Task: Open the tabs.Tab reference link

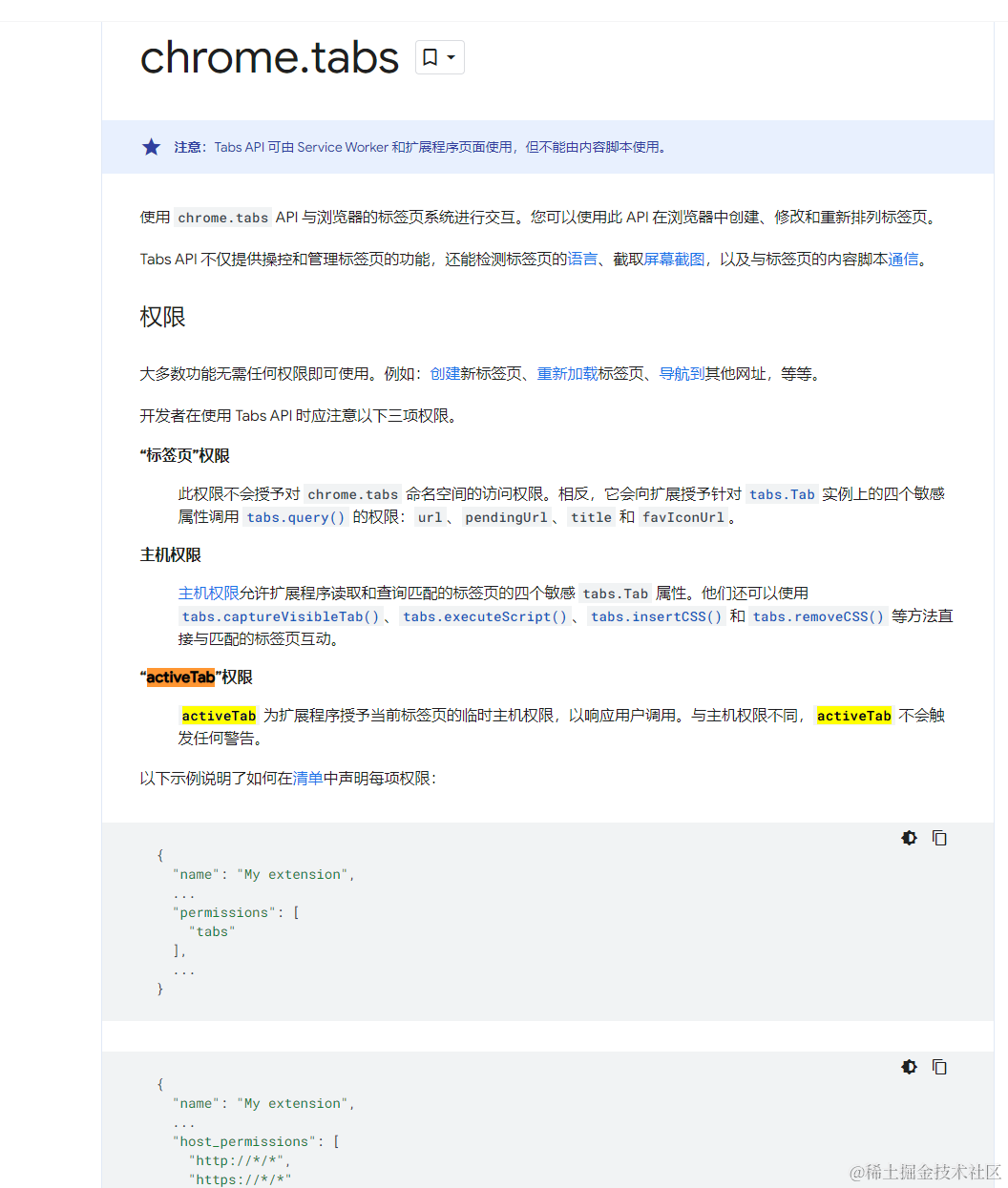Action: click(x=782, y=494)
